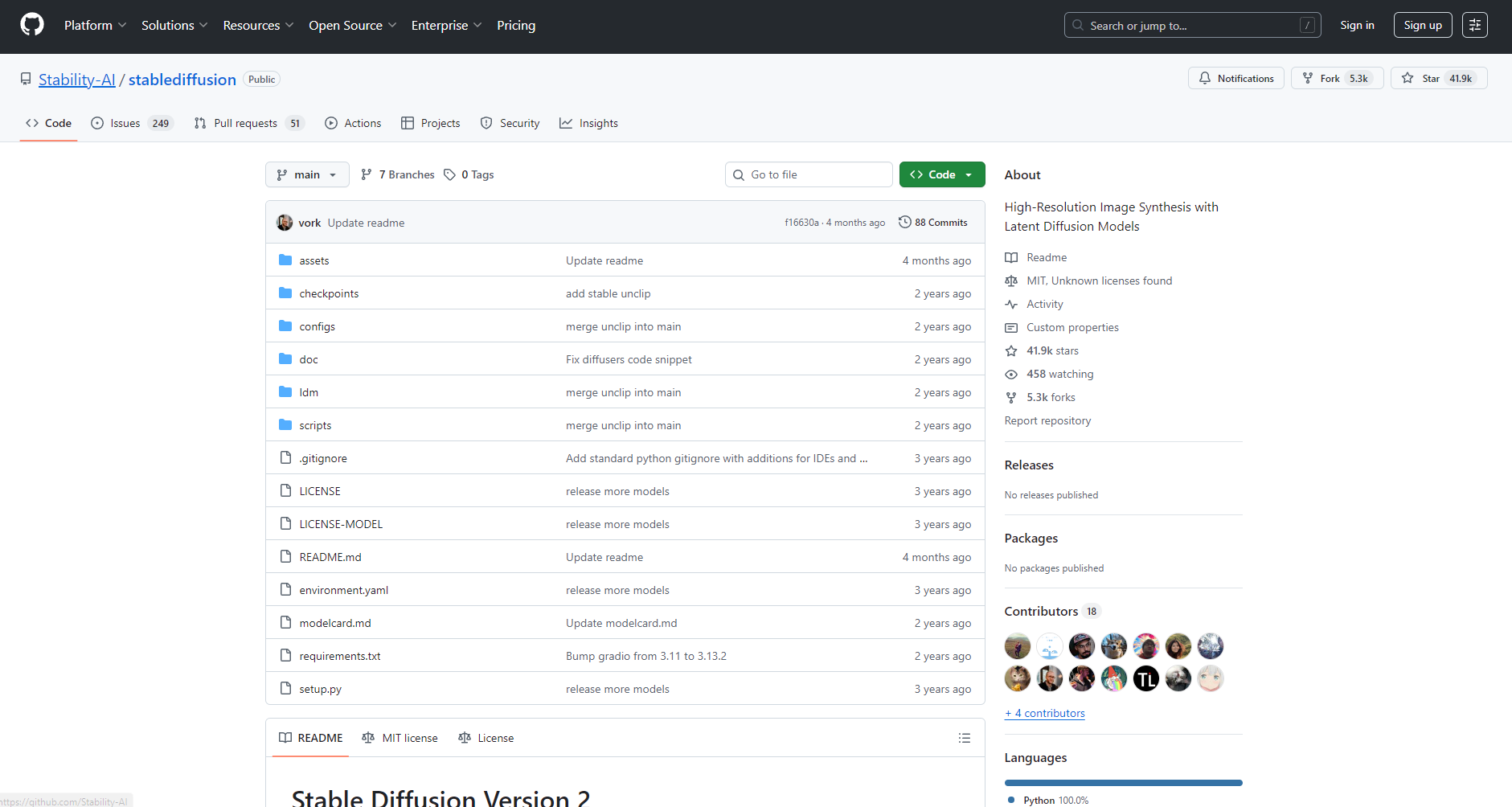Click the Python language progress bar

click(x=1123, y=783)
